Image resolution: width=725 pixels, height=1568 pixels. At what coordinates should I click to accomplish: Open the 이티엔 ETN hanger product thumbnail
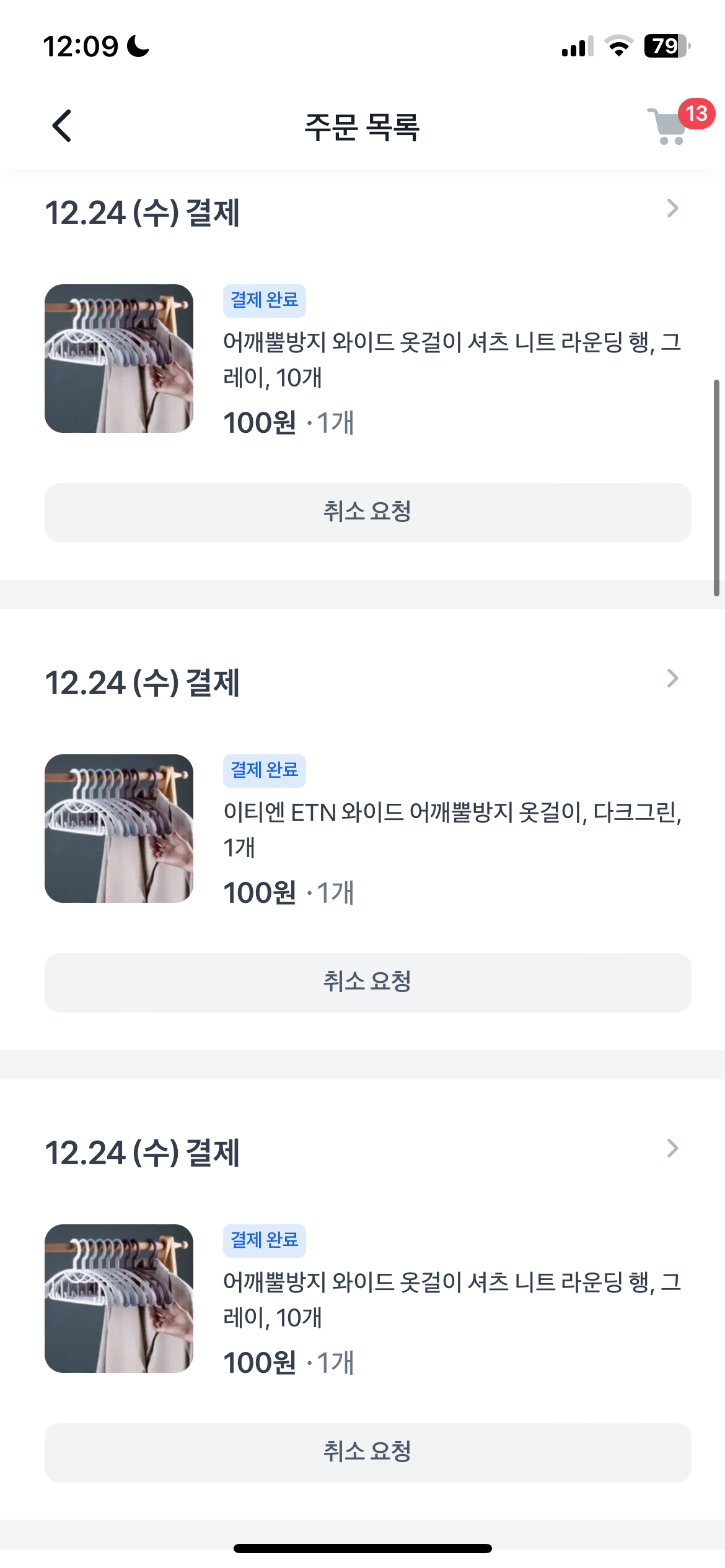(119, 829)
